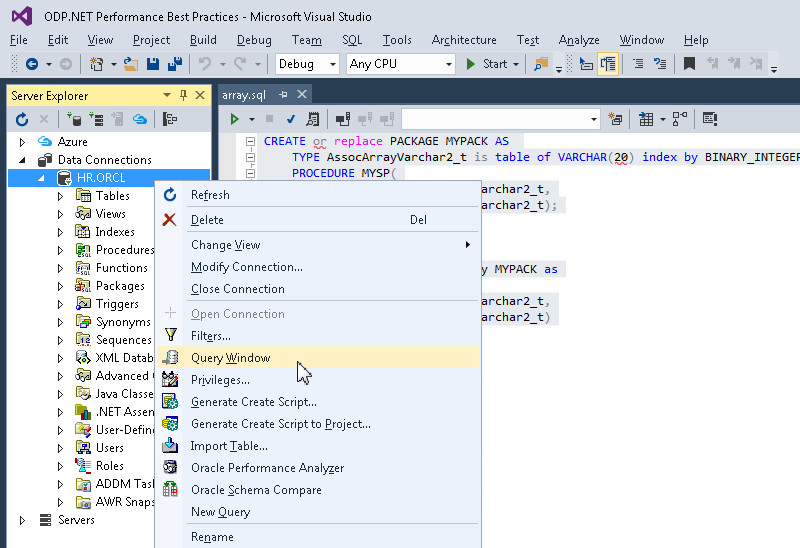Expand the Tables node under HR.ORCL
The height and width of the screenshot is (548, 800).
(60, 196)
